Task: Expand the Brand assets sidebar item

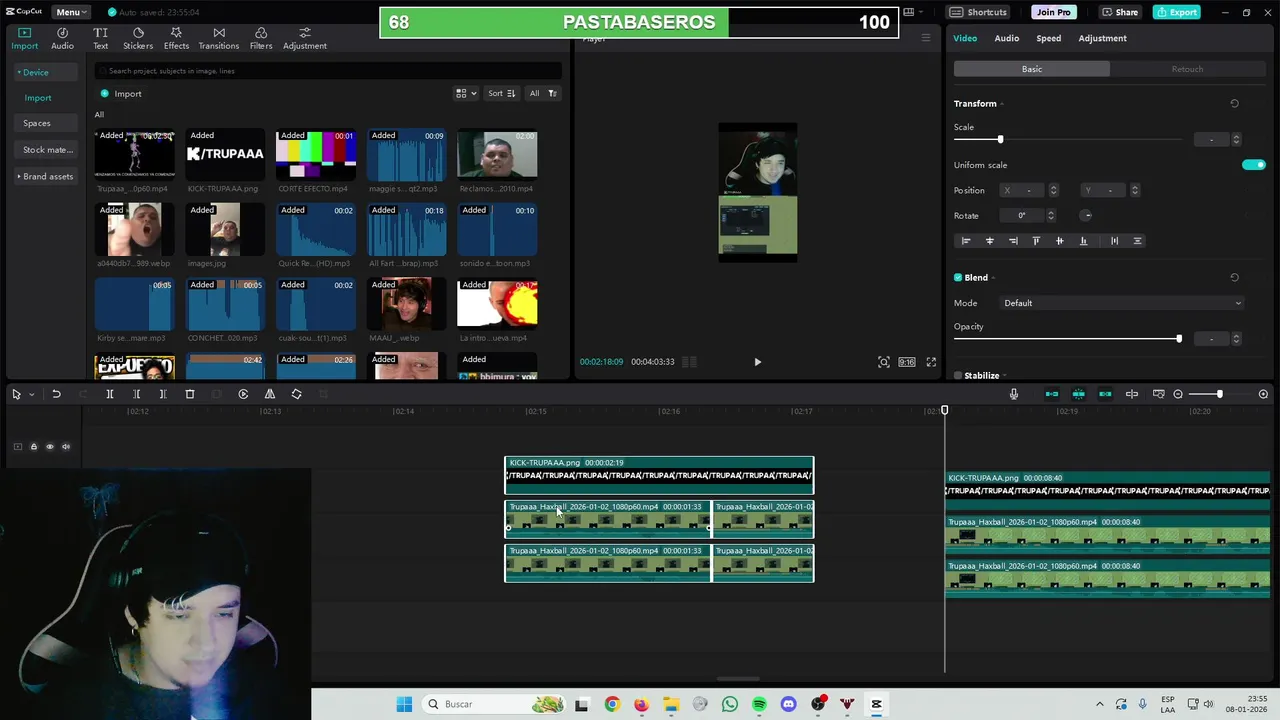Action: pos(45,177)
